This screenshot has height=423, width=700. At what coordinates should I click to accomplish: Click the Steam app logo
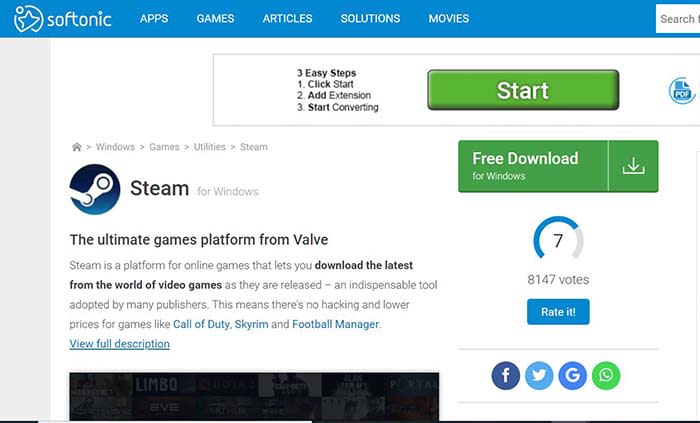tap(95, 189)
